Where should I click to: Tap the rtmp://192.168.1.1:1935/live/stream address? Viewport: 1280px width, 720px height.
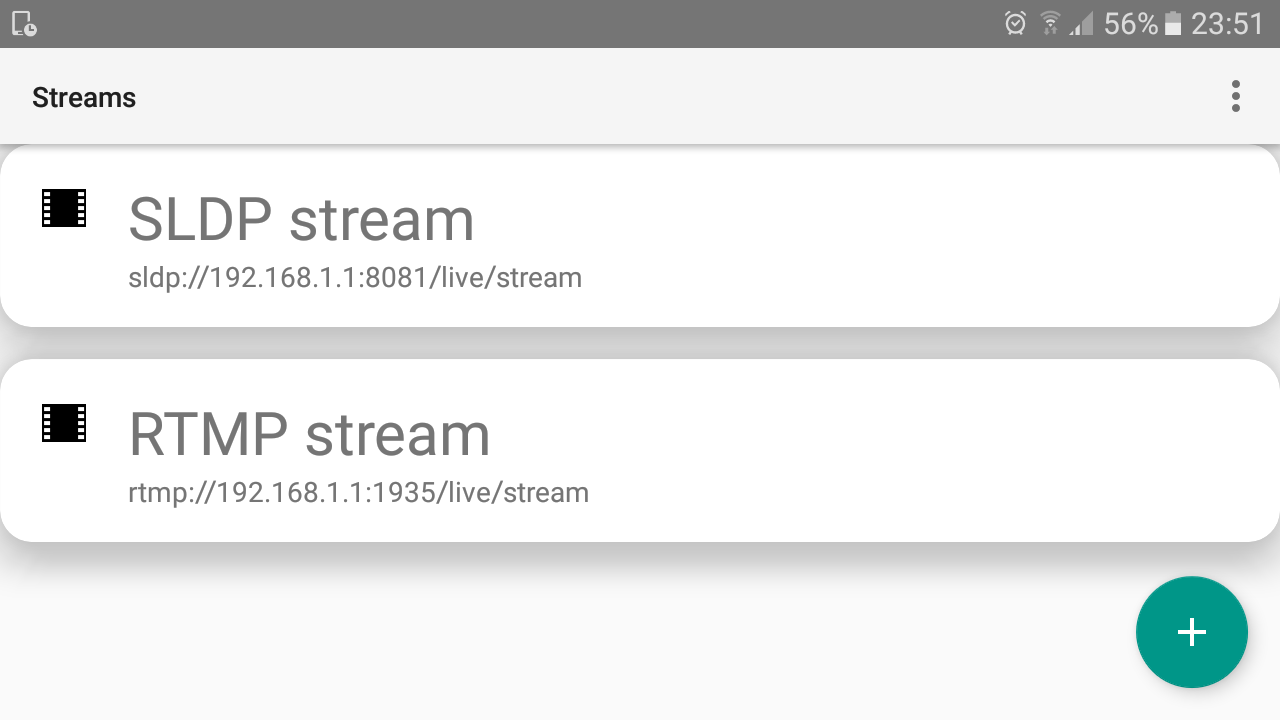pyautogui.click(x=358, y=492)
